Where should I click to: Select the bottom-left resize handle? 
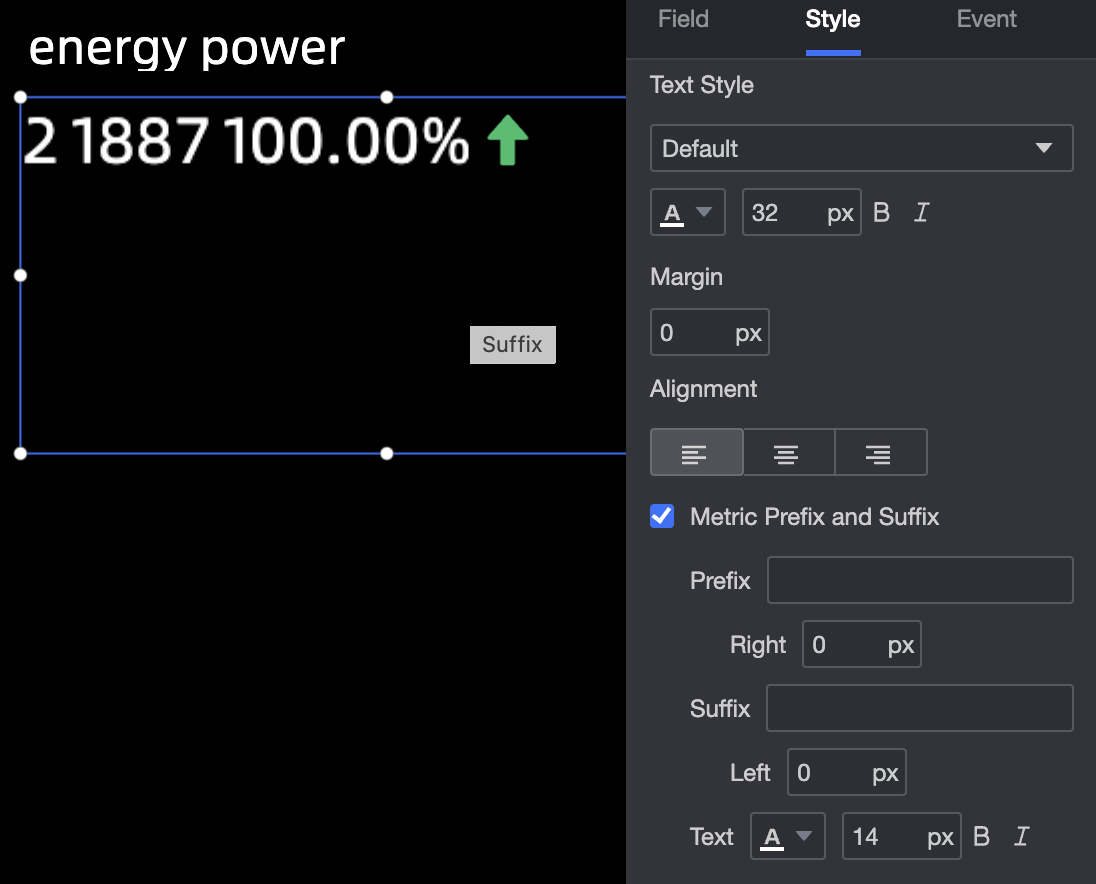pyautogui.click(x=20, y=454)
